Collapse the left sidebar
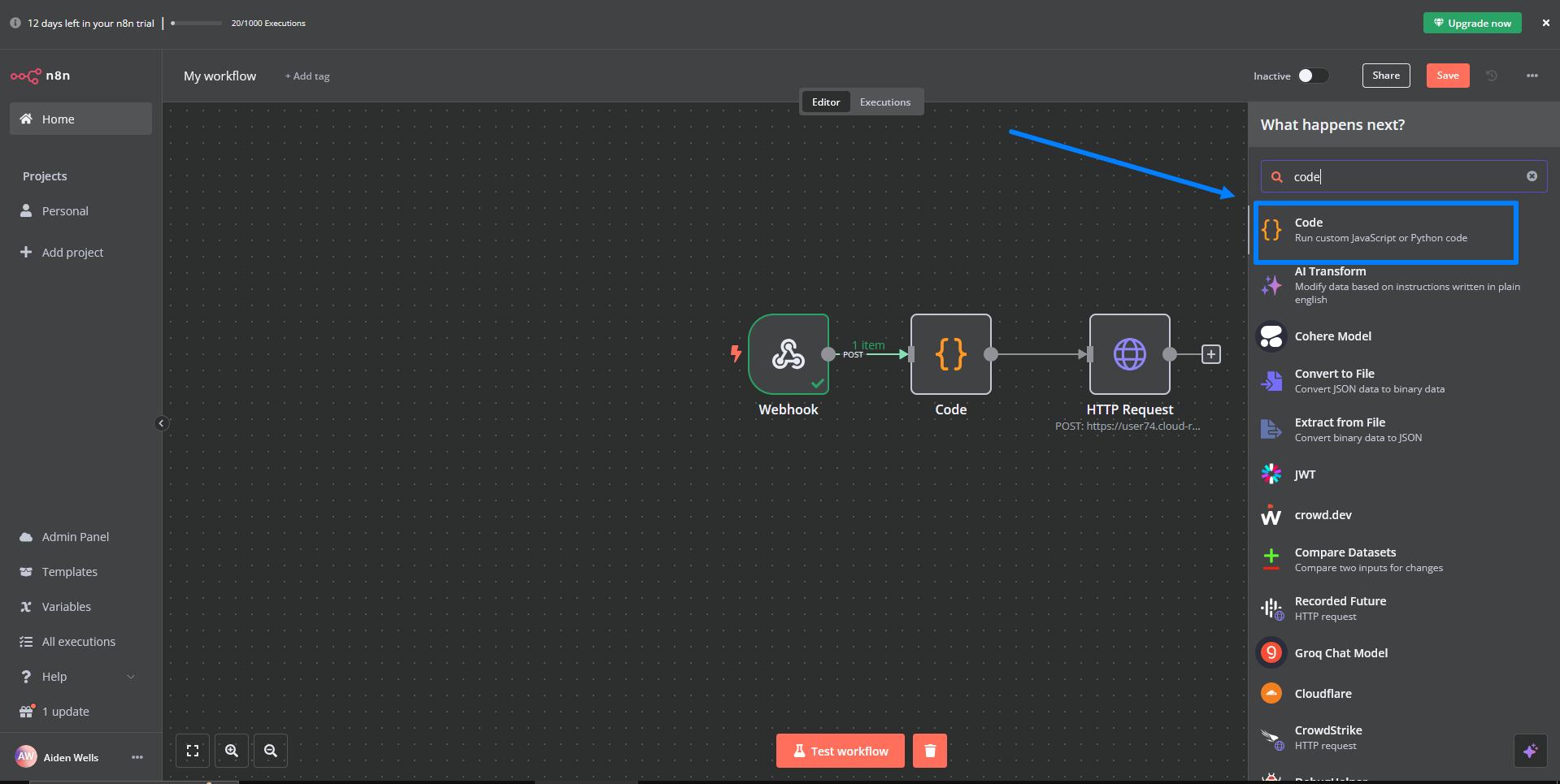 point(161,423)
